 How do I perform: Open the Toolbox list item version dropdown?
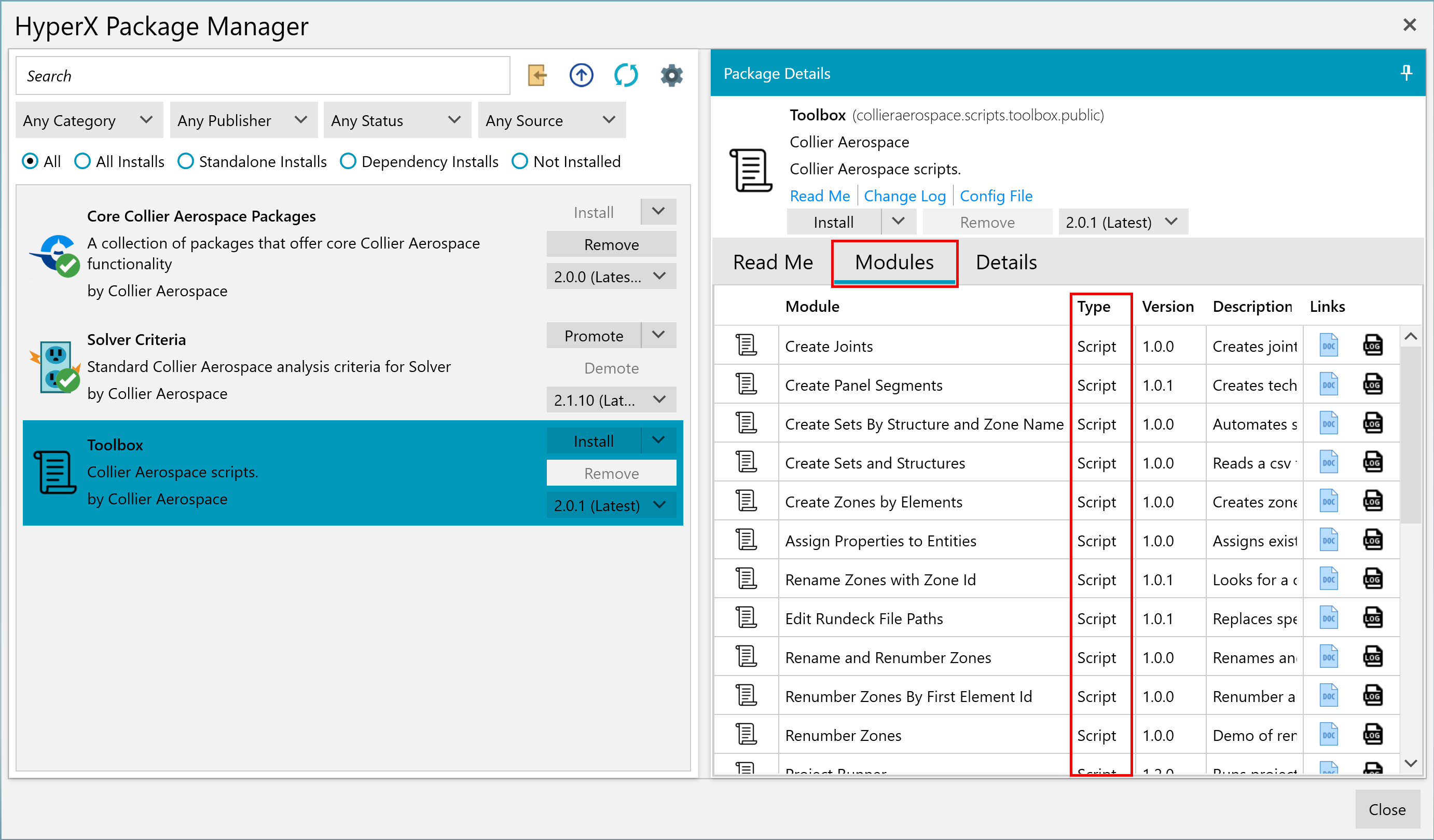[611, 505]
